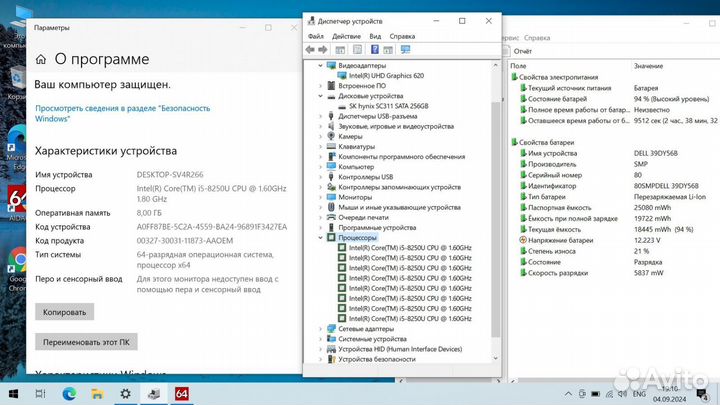Click the volume icon in the system tray
Image resolution: width=720 pixels, height=405 pixels.
623,394
